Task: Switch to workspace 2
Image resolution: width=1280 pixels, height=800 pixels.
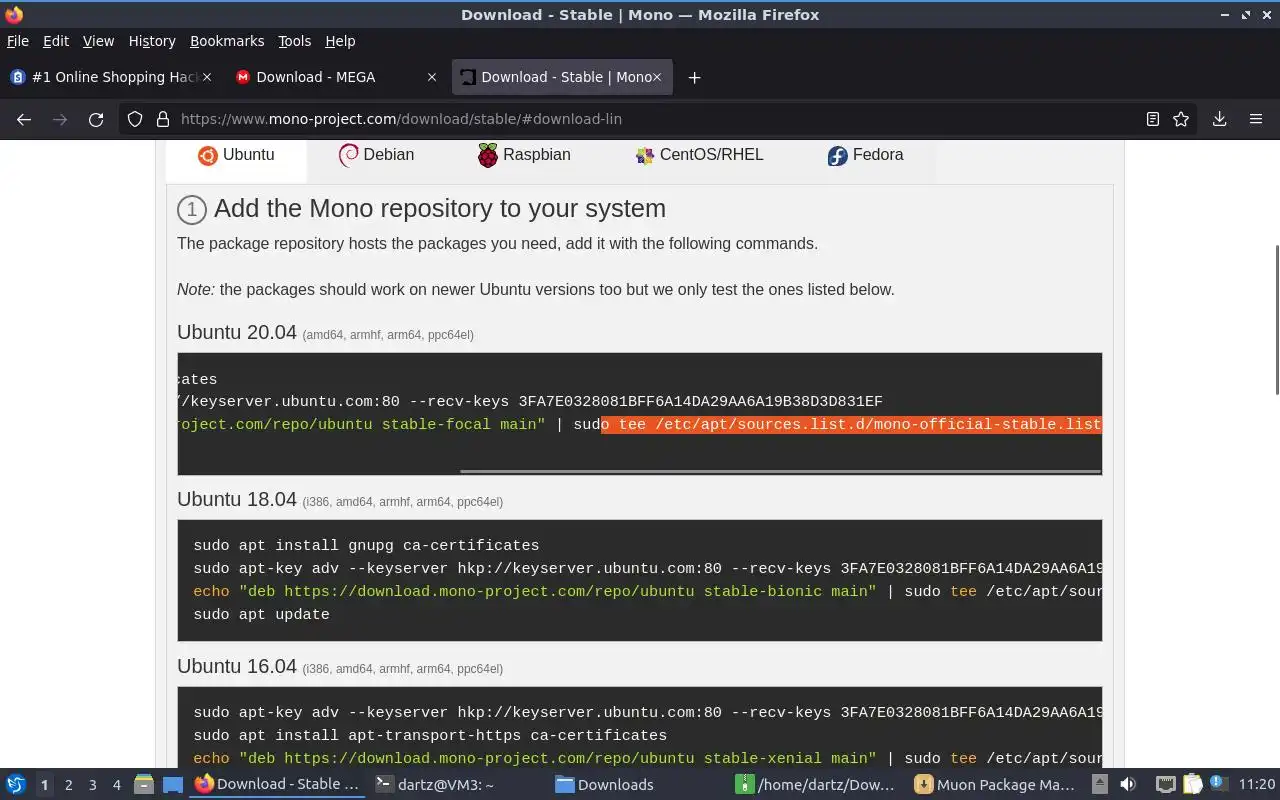Action: (68, 785)
